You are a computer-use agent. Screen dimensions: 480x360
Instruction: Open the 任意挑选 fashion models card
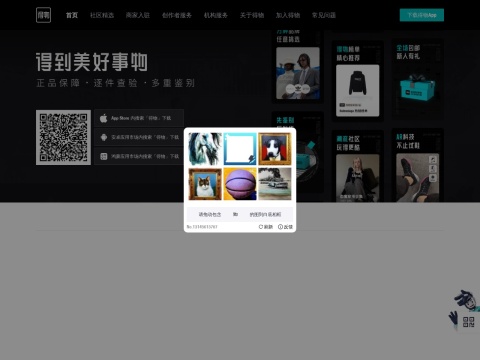click(298, 66)
